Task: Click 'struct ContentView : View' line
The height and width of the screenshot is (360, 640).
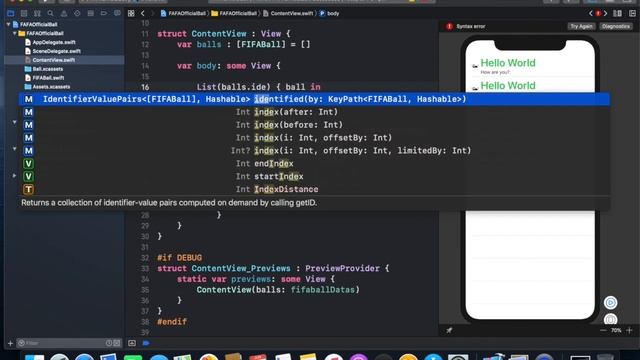Action: click(x=224, y=34)
